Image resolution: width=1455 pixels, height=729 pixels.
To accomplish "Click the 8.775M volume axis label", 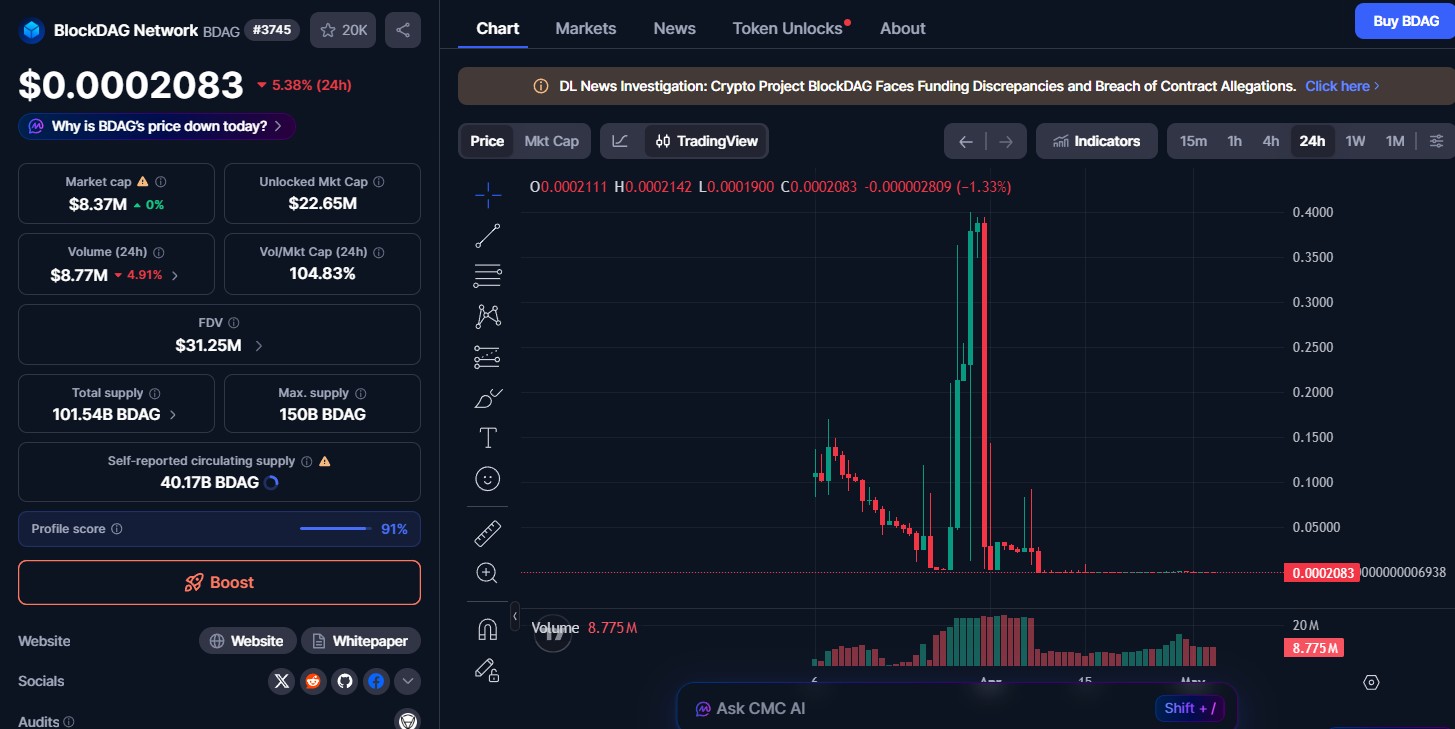I will click(1314, 648).
